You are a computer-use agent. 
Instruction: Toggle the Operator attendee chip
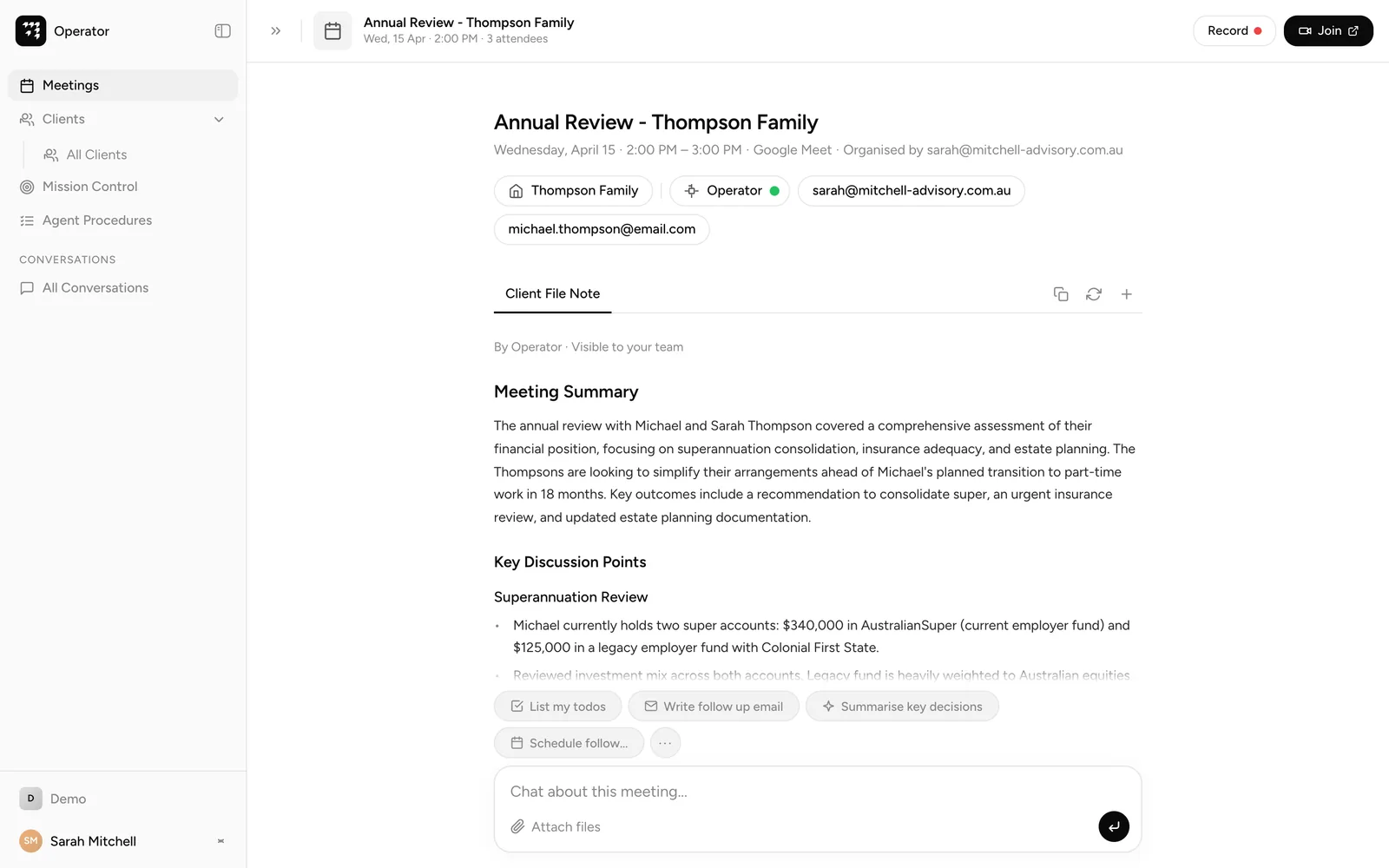pyautogui.click(x=729, y=191)
